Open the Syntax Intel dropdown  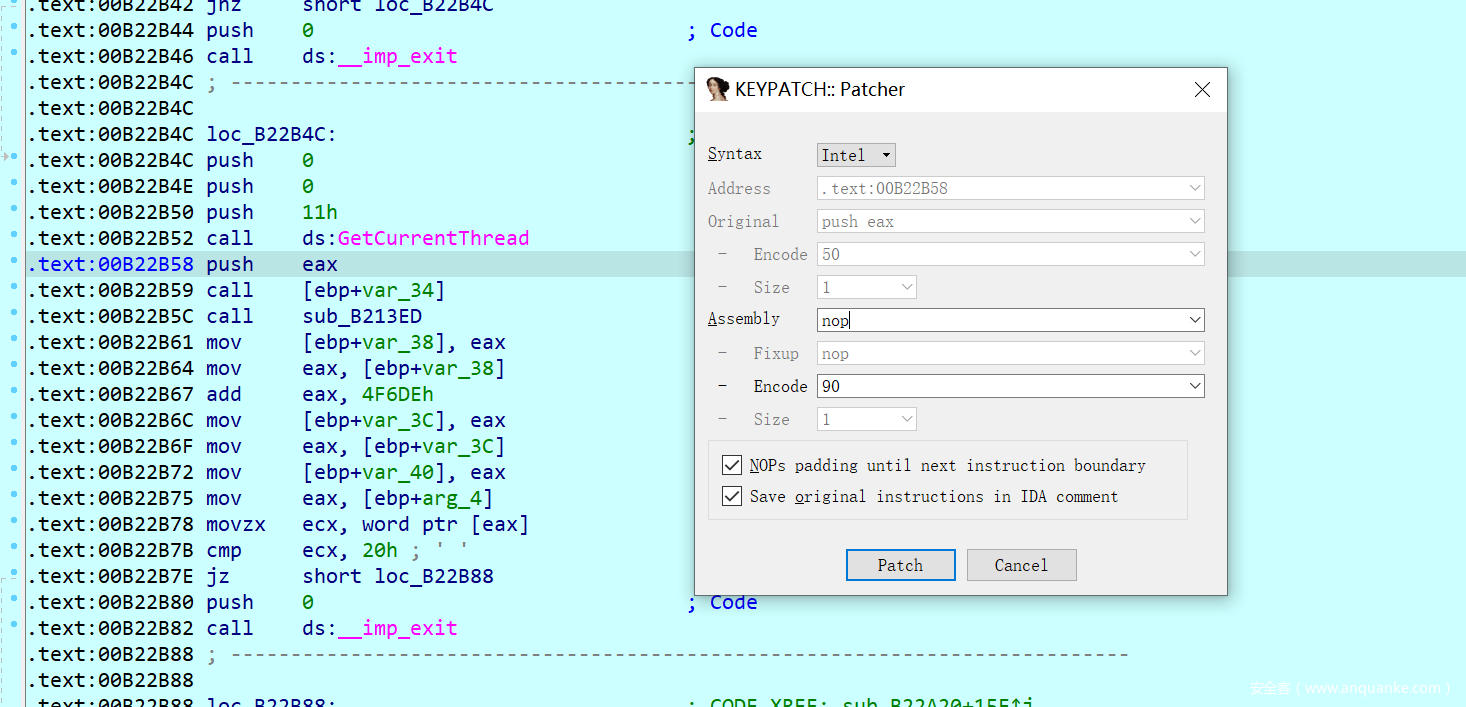coord(856,155)
